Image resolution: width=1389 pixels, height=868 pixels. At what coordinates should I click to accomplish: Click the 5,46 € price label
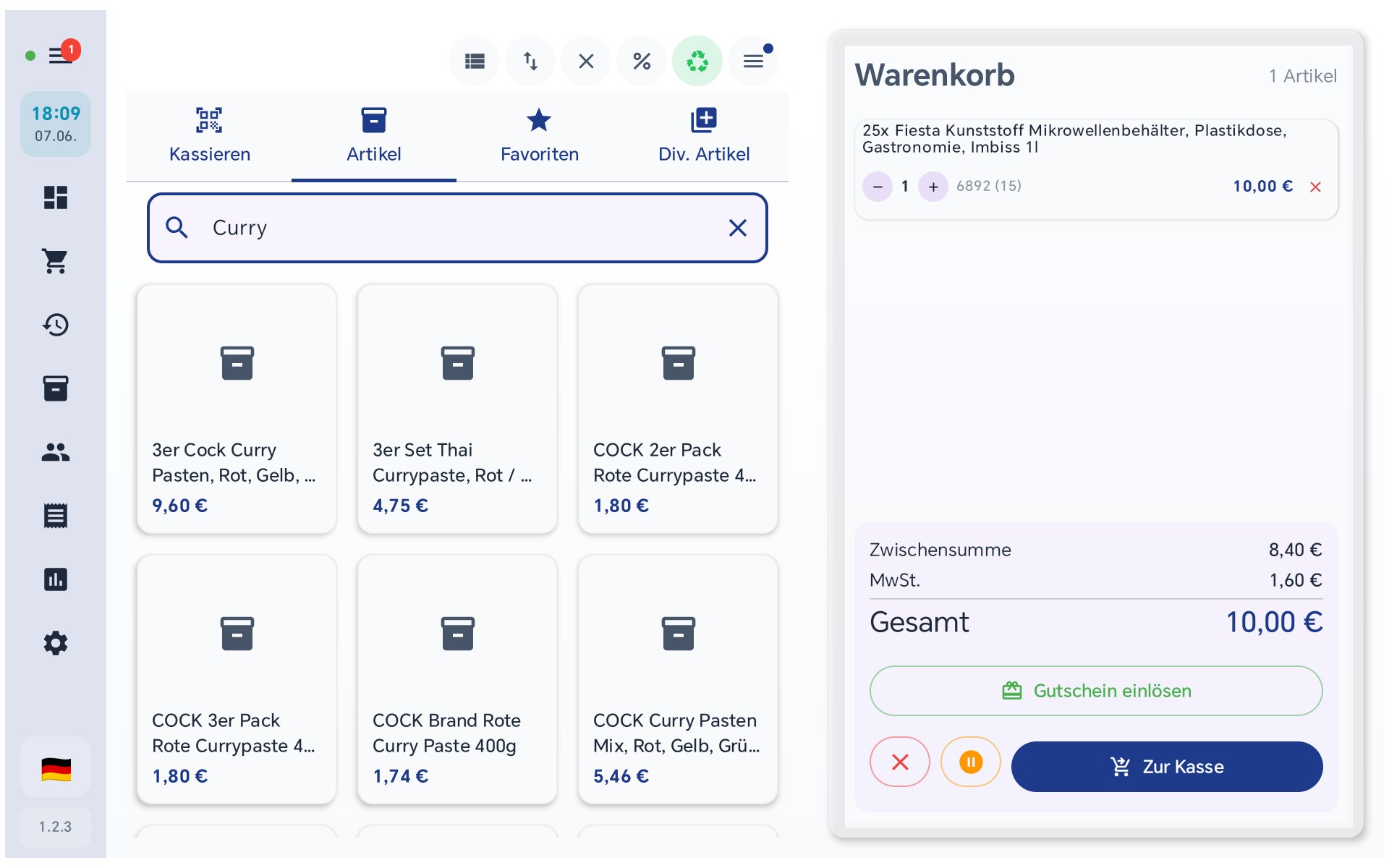tap(621, 776)
